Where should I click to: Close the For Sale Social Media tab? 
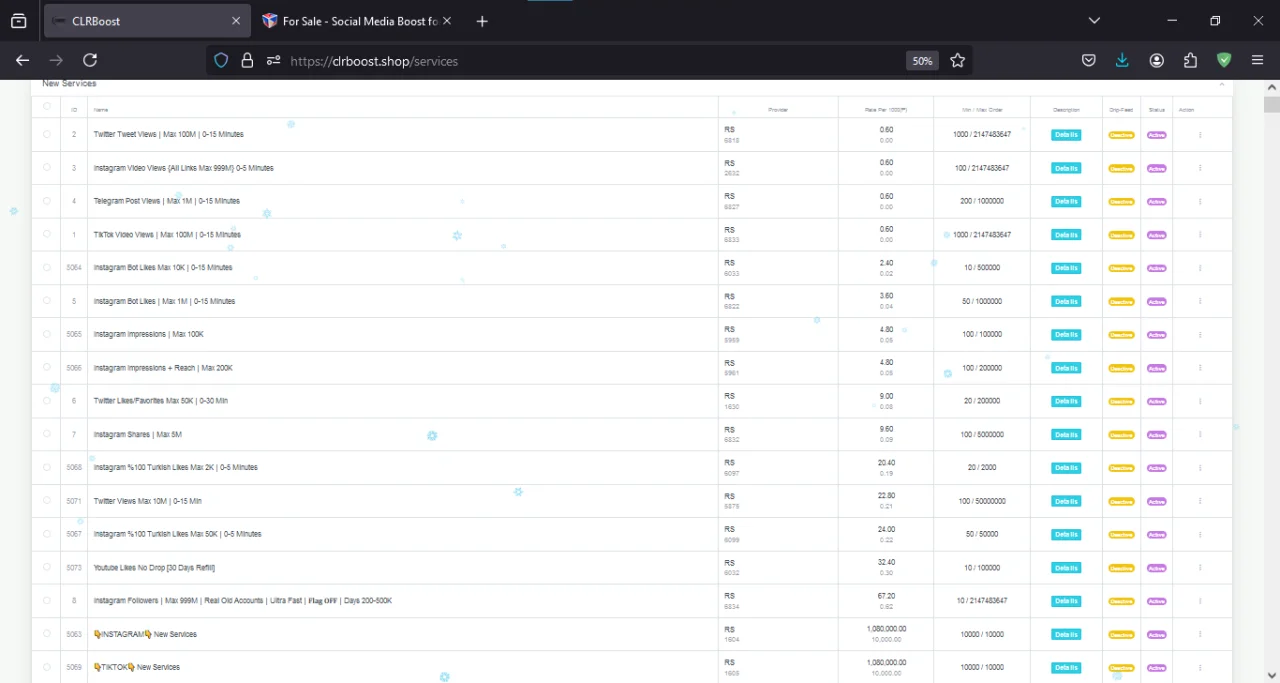click(446, 21)
